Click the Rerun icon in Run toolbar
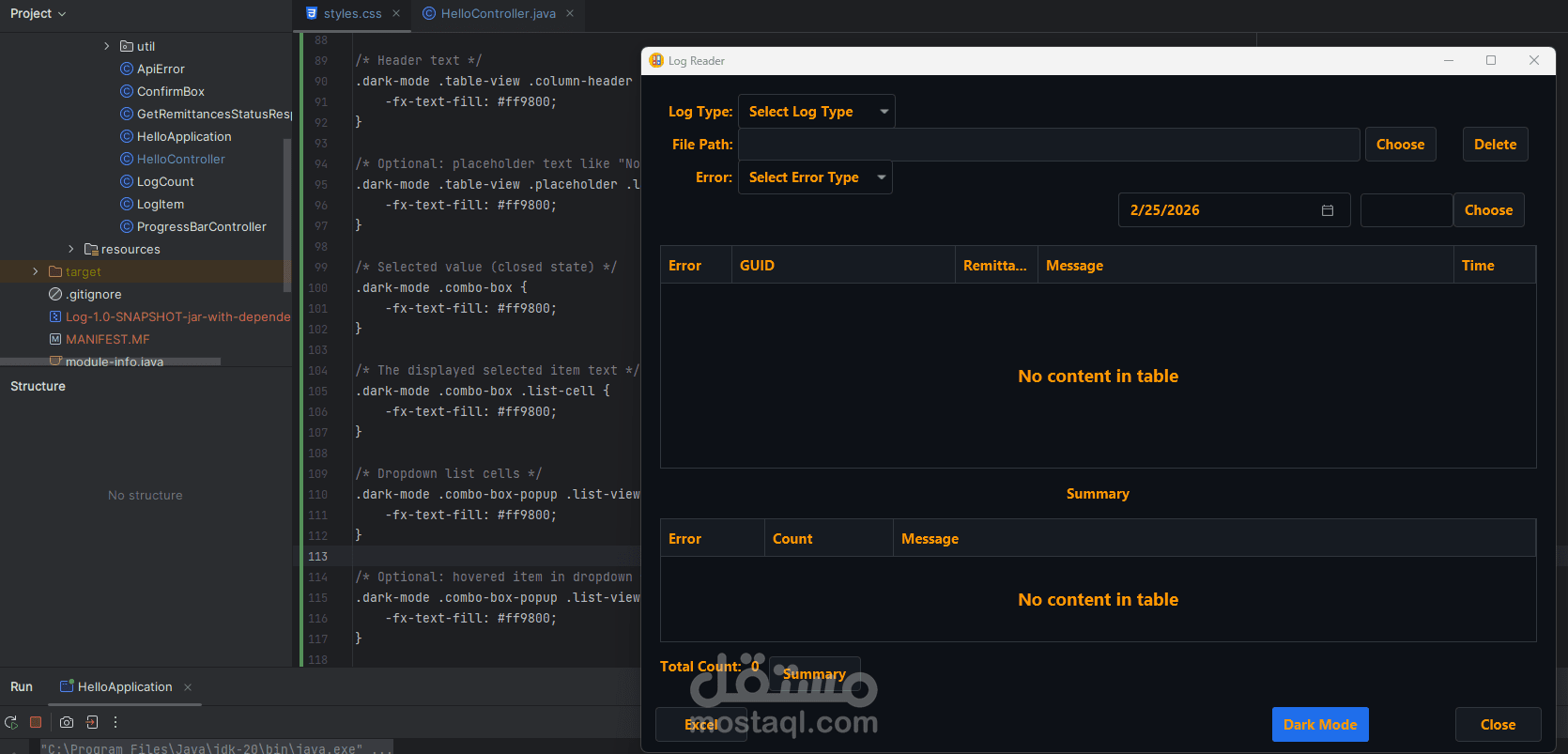The image size is (1568, 754). pos(11,722)
